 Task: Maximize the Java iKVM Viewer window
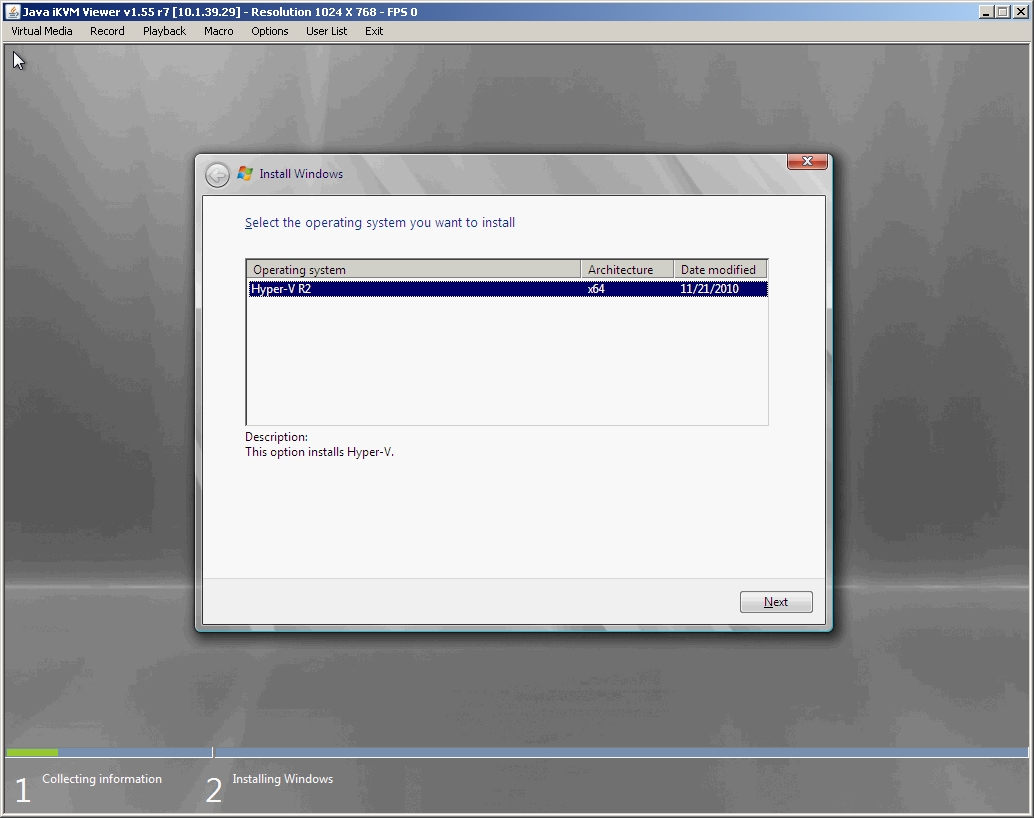tap(1002, 12)
